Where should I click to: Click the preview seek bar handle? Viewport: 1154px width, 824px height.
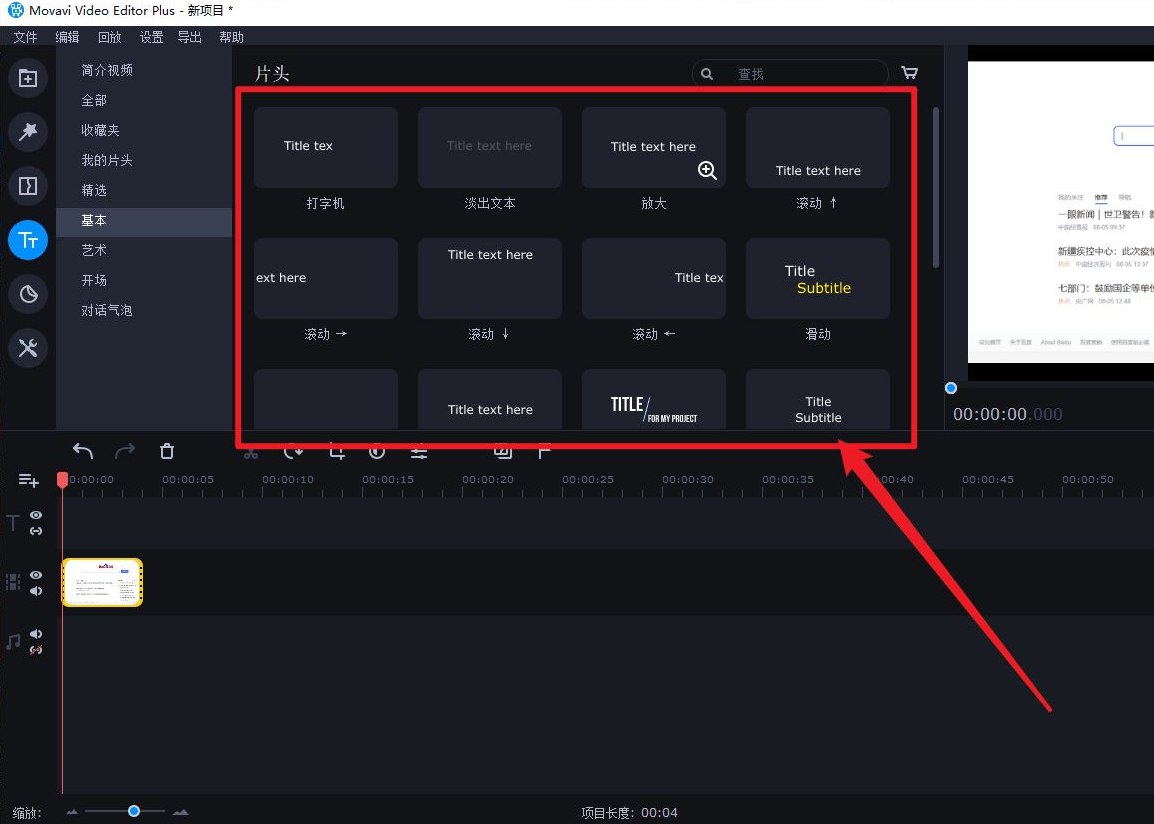click(951, 388)
